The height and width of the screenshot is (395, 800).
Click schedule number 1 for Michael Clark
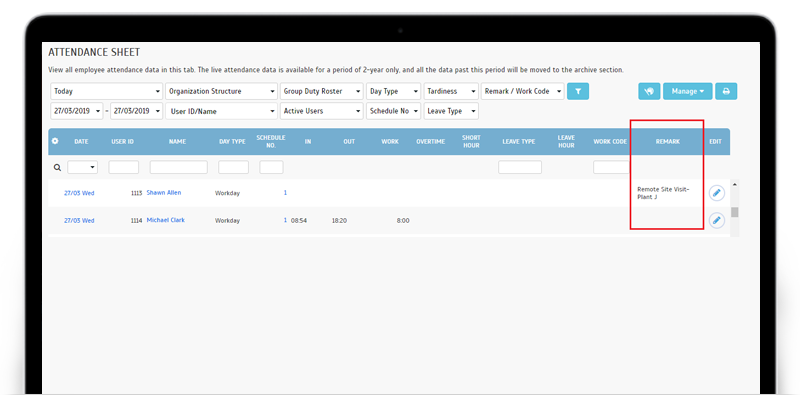click(285, 220)
